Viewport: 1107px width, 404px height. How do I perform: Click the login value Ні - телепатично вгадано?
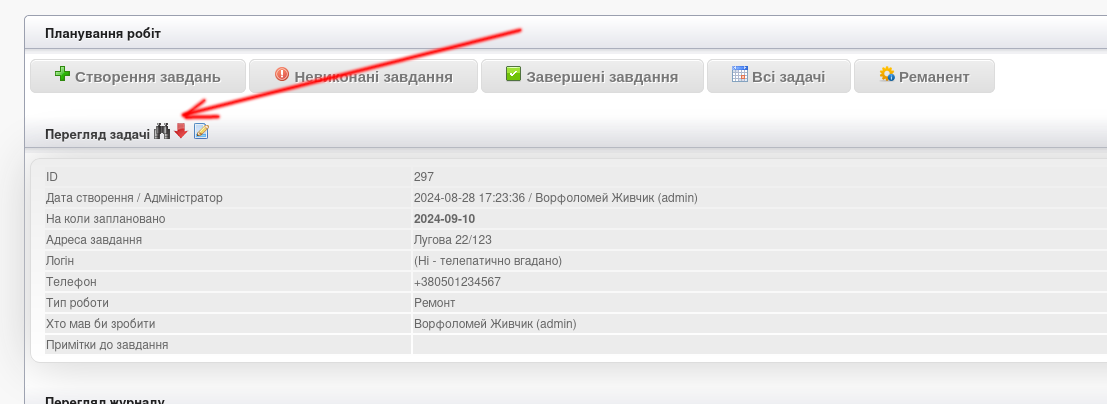[488, 261]
